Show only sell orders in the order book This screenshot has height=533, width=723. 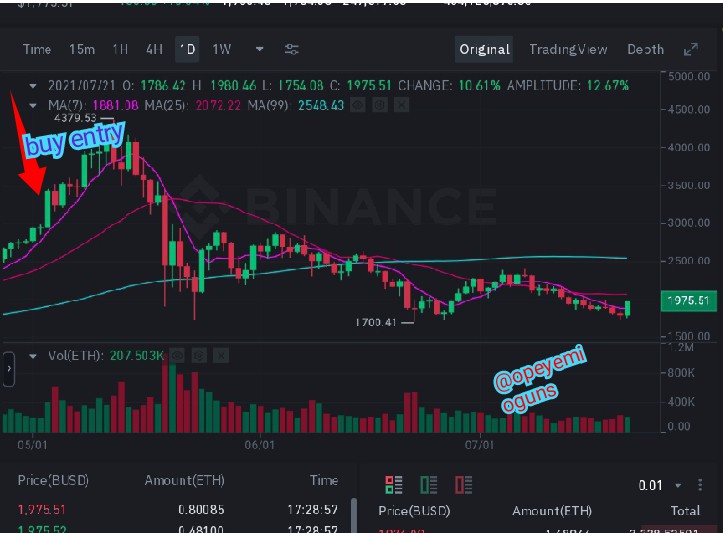[463, 485]
